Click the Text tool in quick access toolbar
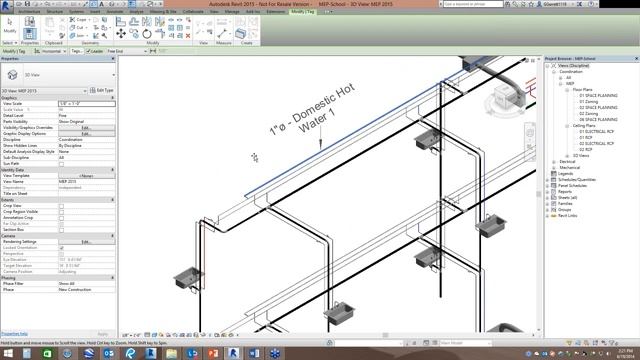The height and width of the screenshot is (360, 640). tap(102, 4)
